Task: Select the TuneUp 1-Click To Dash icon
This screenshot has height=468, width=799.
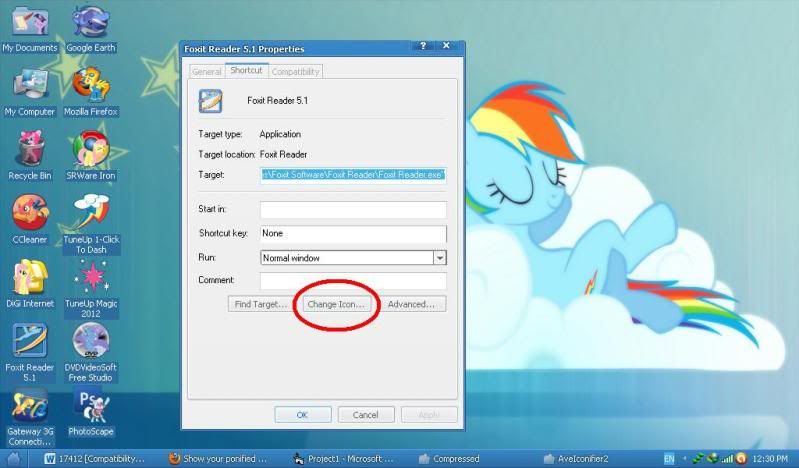Action: click(91, 224)
